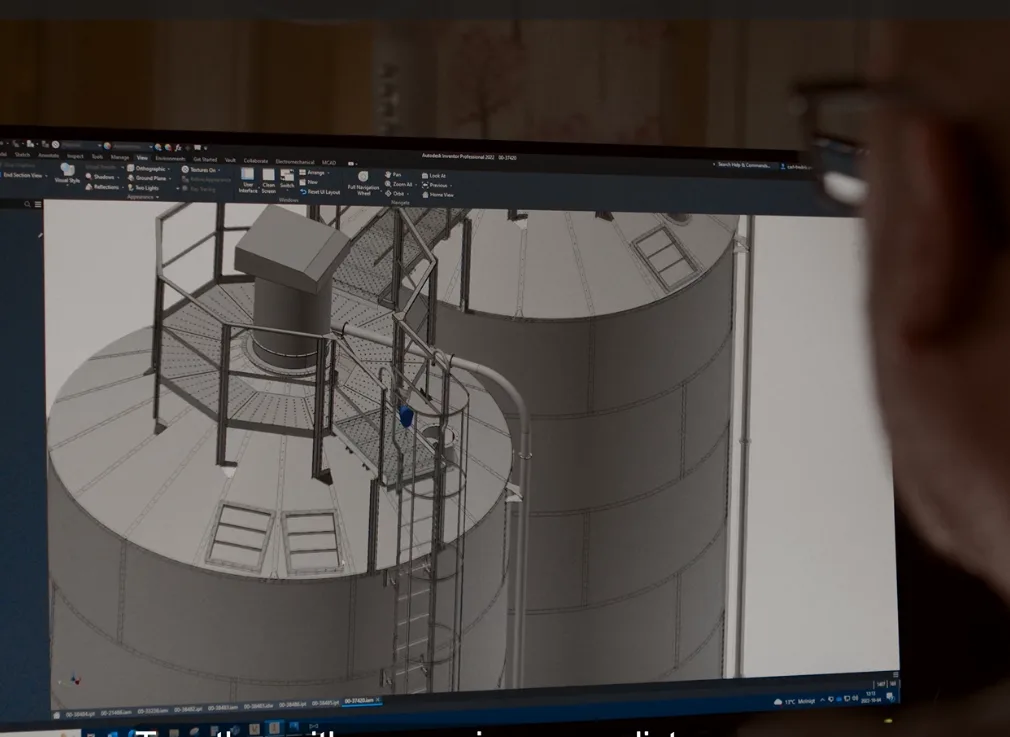
Task: Click the roof vent housing in the model
Action: point(292,250)
